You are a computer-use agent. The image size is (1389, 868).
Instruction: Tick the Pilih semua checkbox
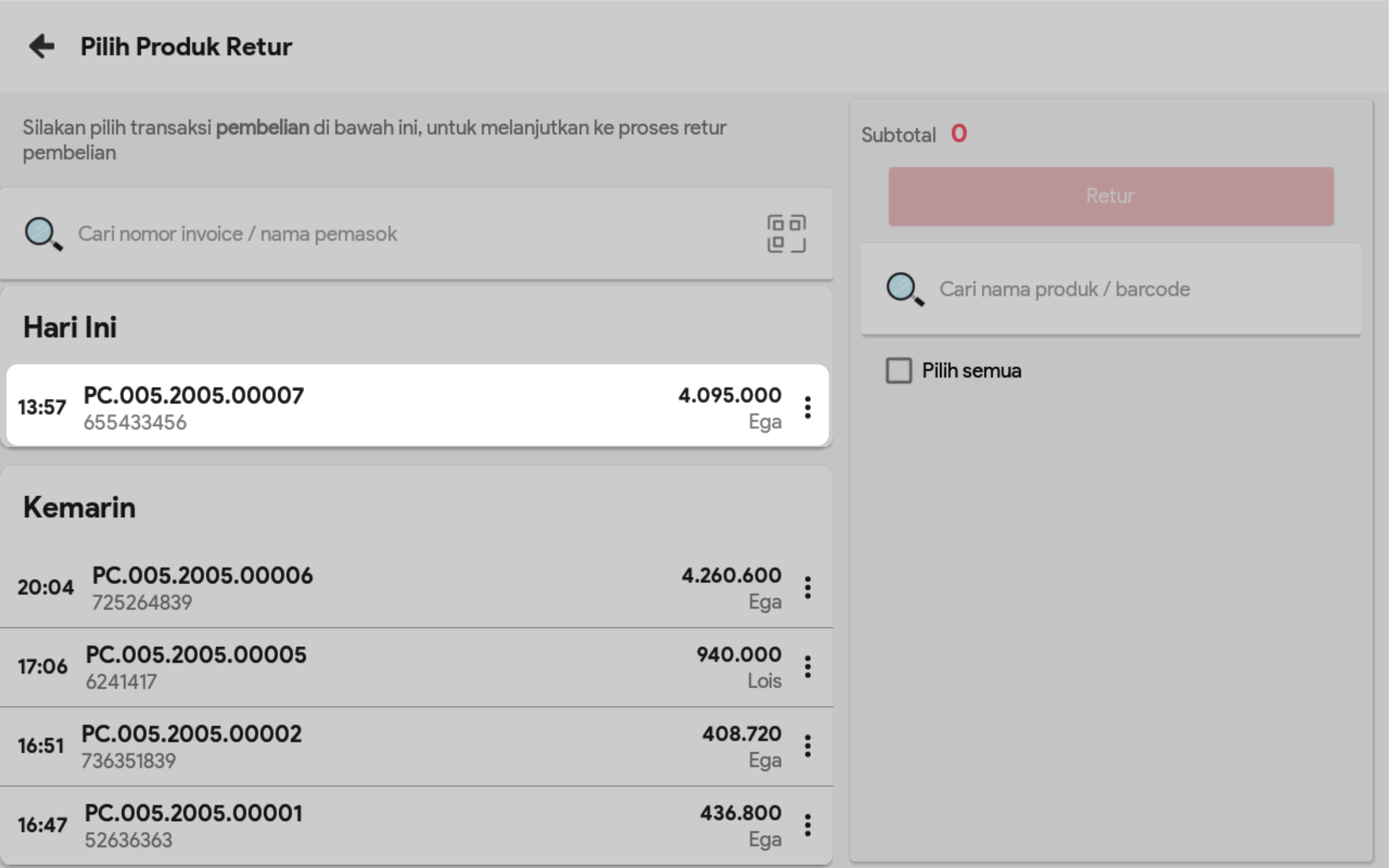(898, 370)
